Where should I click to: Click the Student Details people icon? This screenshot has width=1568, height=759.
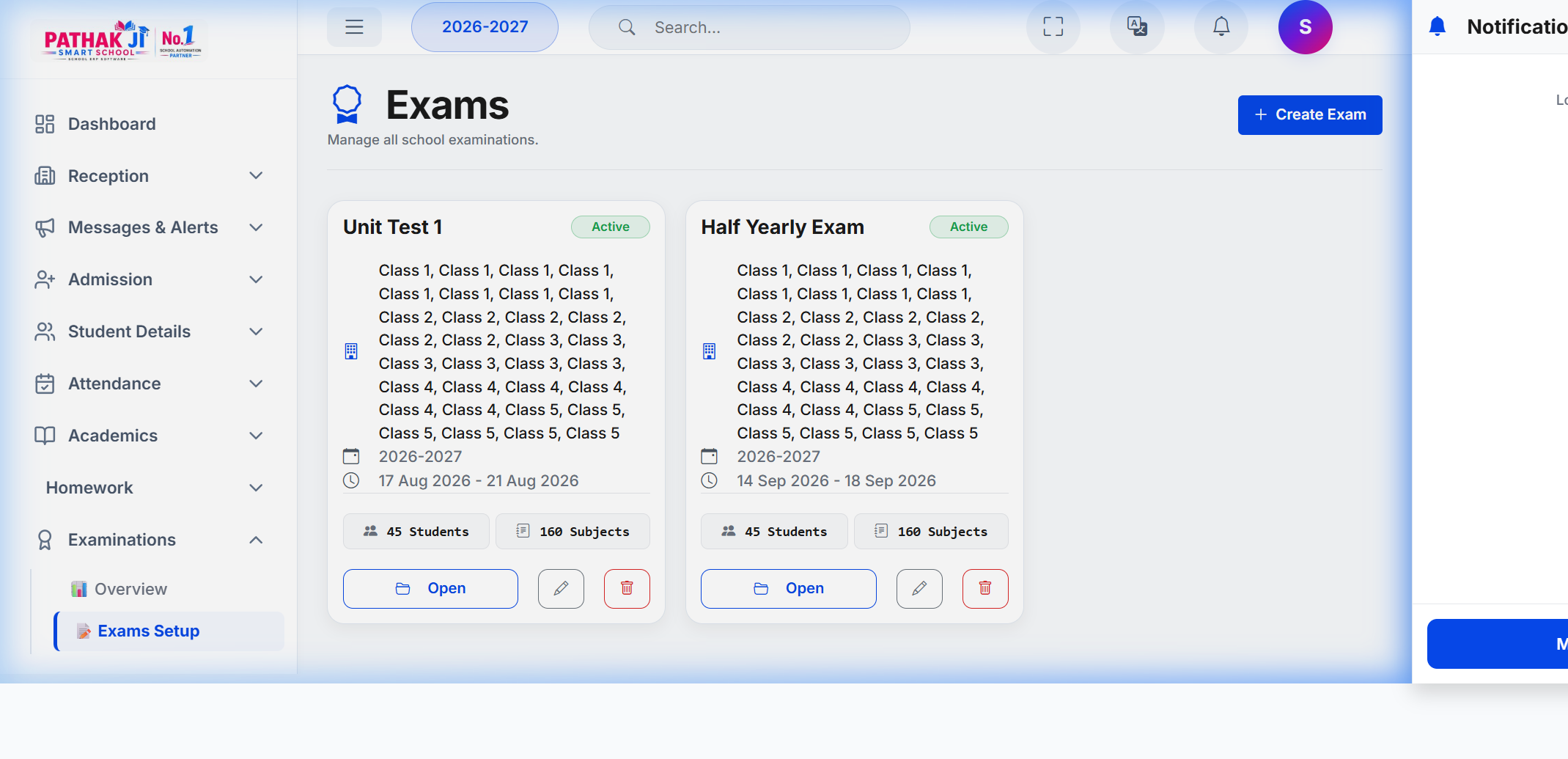click(45, 331)
